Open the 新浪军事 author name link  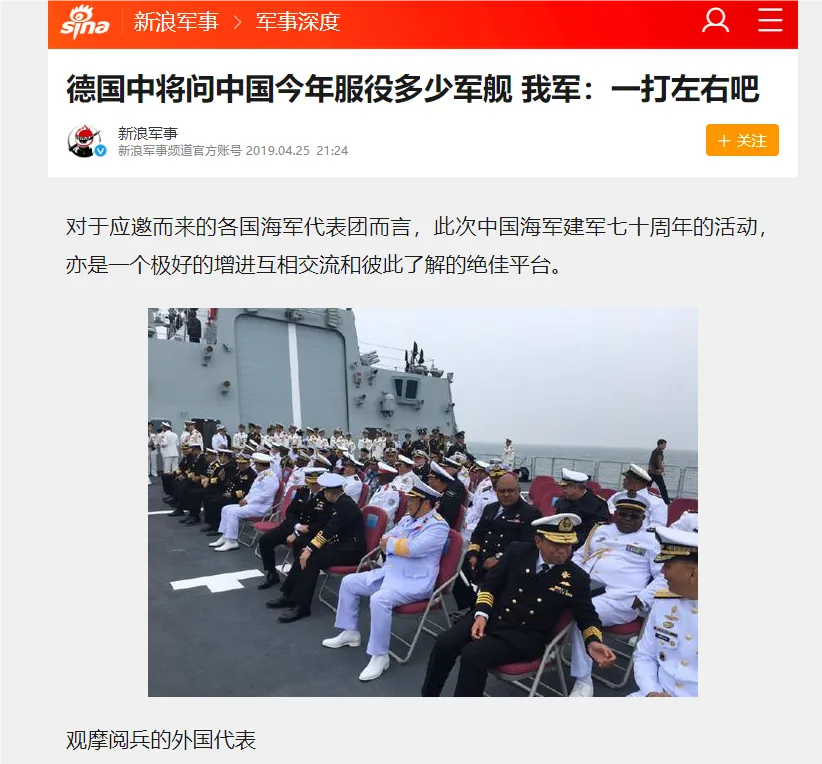148,133
